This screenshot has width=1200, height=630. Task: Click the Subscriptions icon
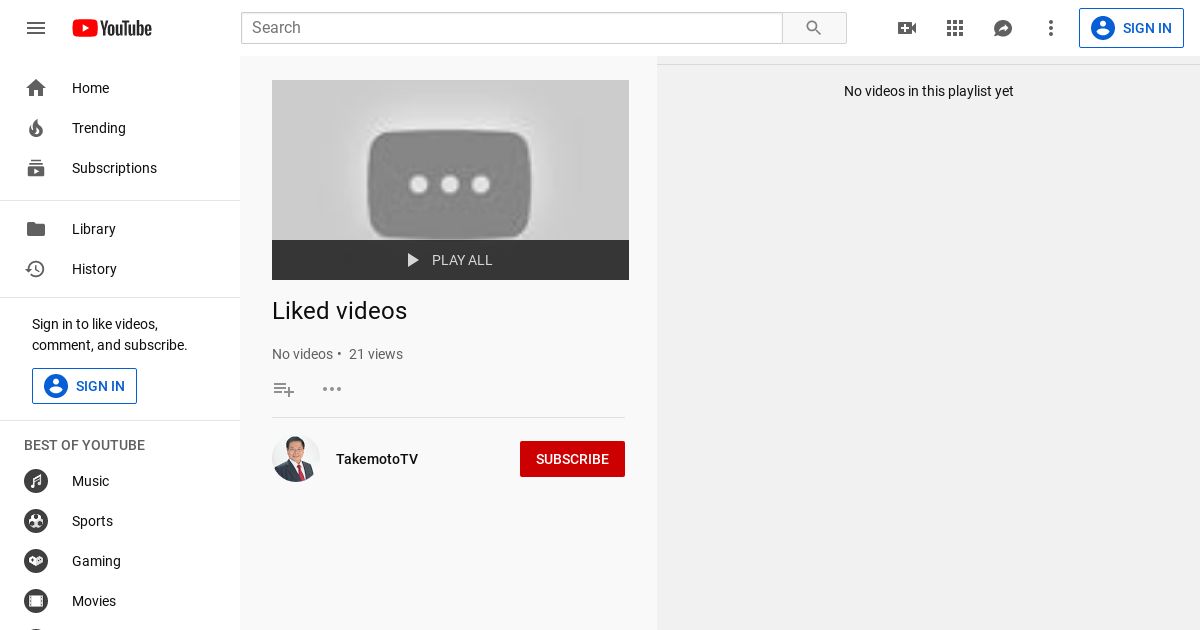coord(36,168)
